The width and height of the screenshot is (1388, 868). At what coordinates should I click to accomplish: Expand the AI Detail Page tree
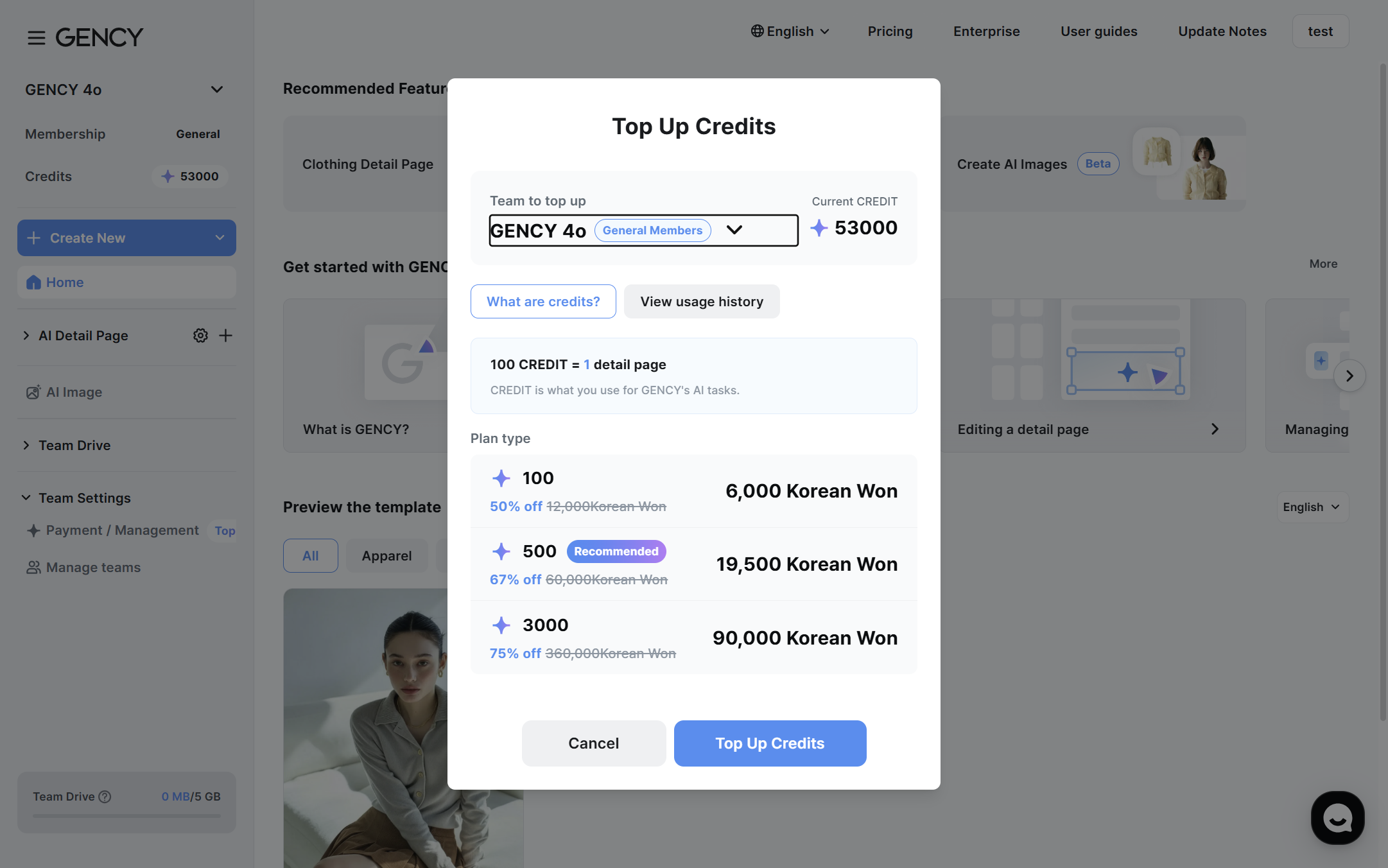[26, 336]
